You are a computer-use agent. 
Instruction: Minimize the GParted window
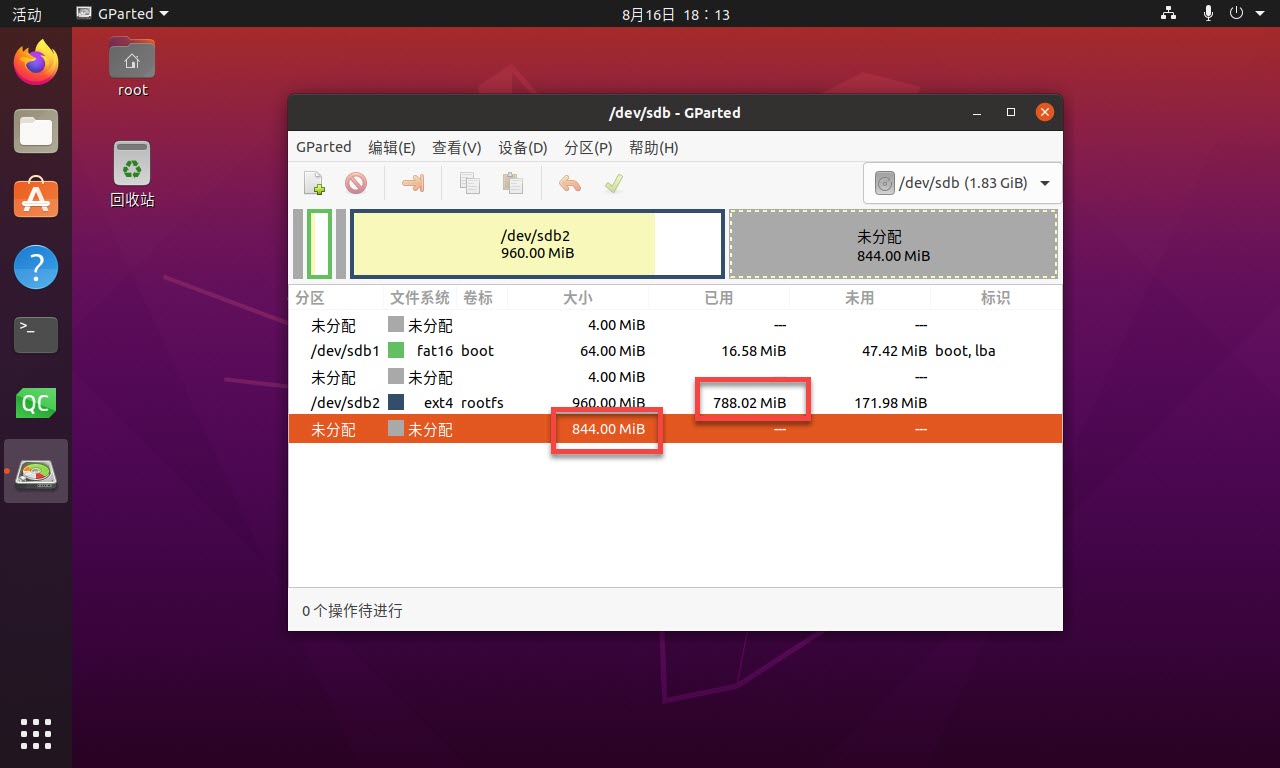pos(977,112)
